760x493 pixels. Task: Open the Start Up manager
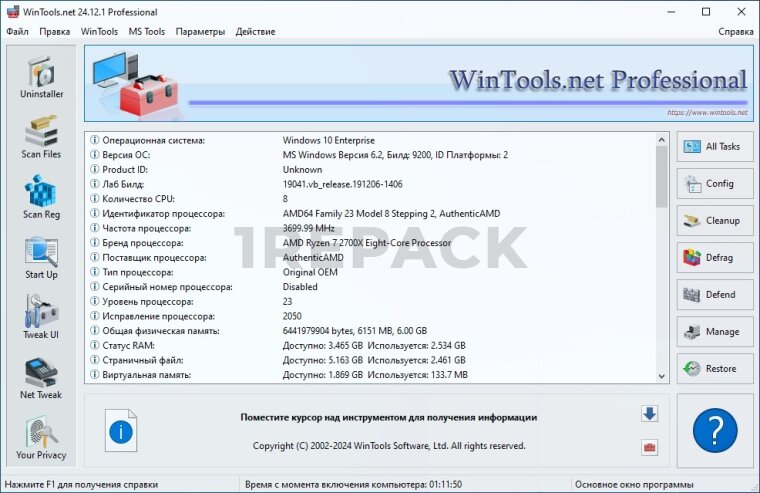[41, 258]
